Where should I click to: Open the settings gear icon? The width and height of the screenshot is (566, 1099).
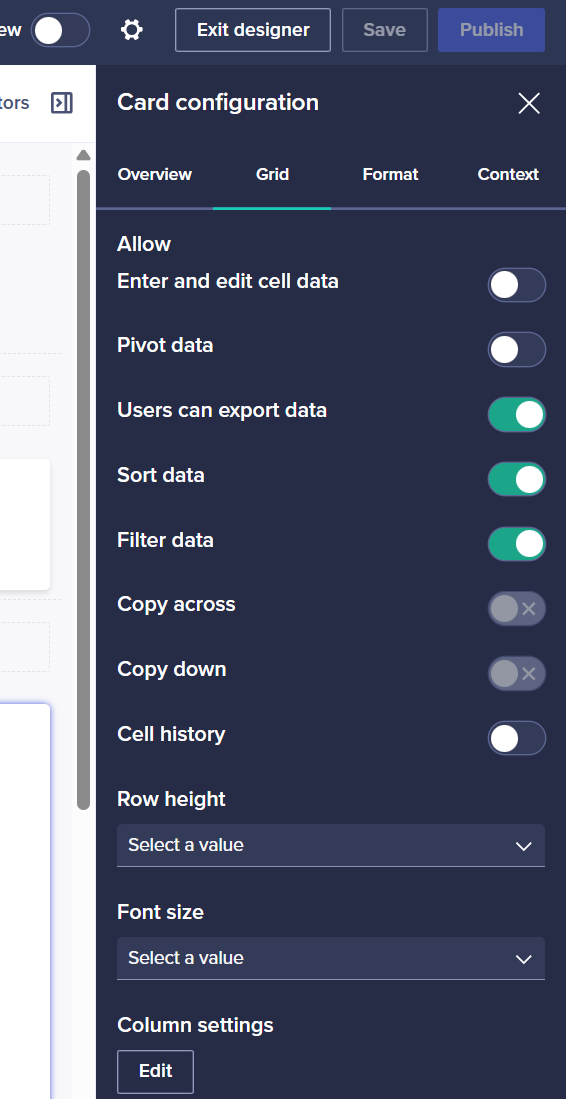coord(132,29)
